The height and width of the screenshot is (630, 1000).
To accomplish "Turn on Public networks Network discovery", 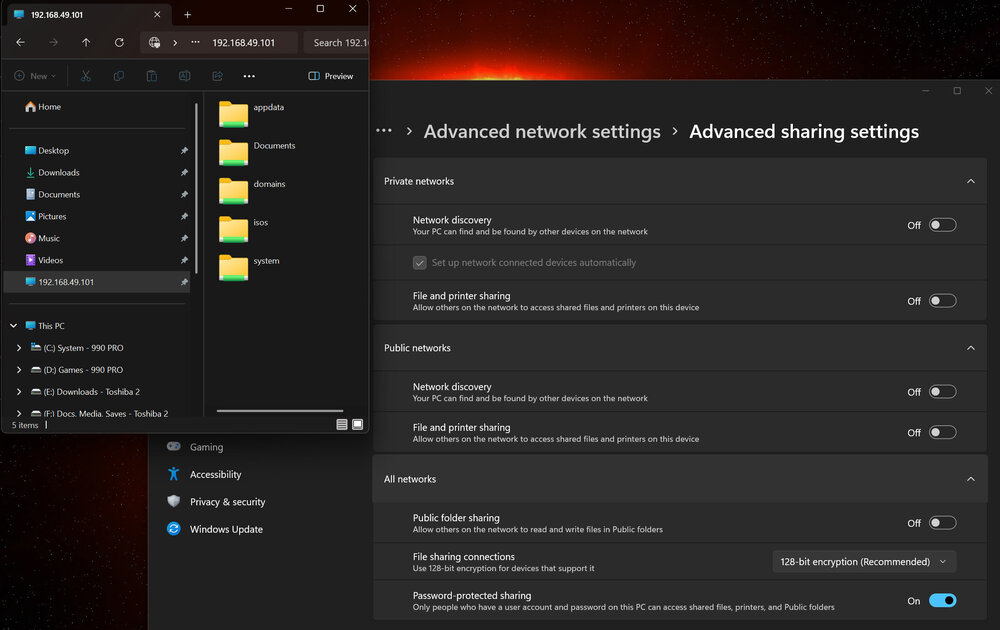I will point(943,392).
